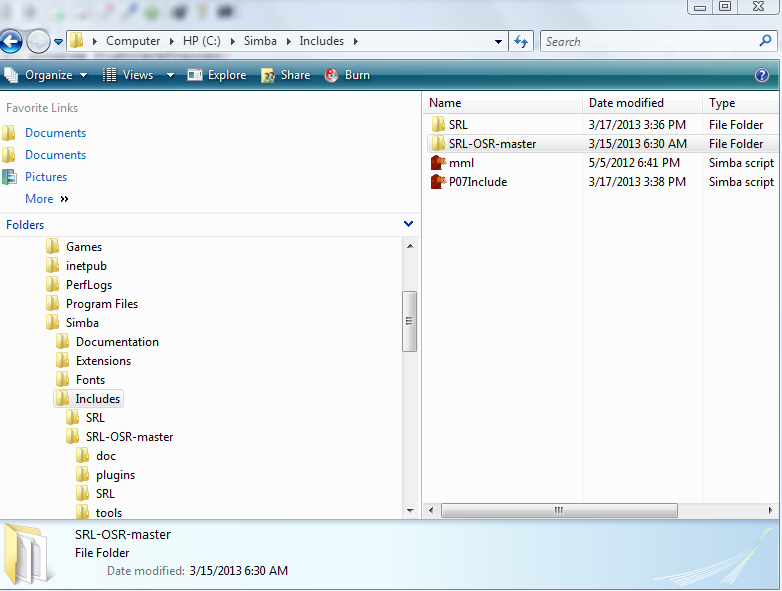Viewport: 782px width, 591px height.
Task: Select Program Files folder in the tree
Action: [102, 304]
